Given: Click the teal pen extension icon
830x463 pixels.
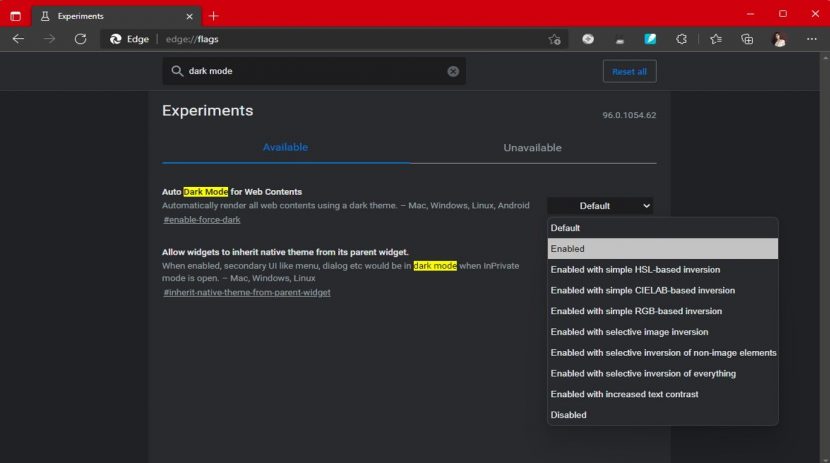Looking at the screenshot, I should 650,39.
